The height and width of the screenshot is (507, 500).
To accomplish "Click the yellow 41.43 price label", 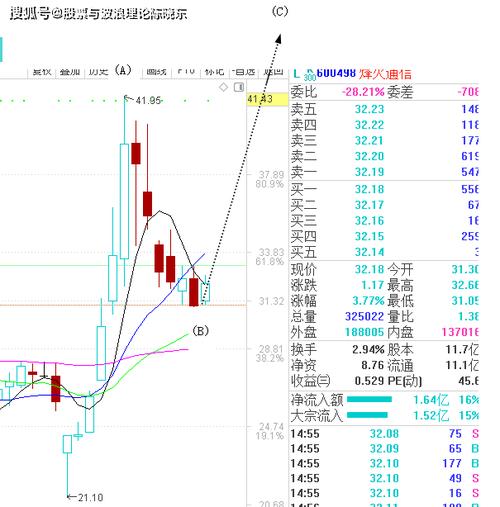I will click(267, 99).
